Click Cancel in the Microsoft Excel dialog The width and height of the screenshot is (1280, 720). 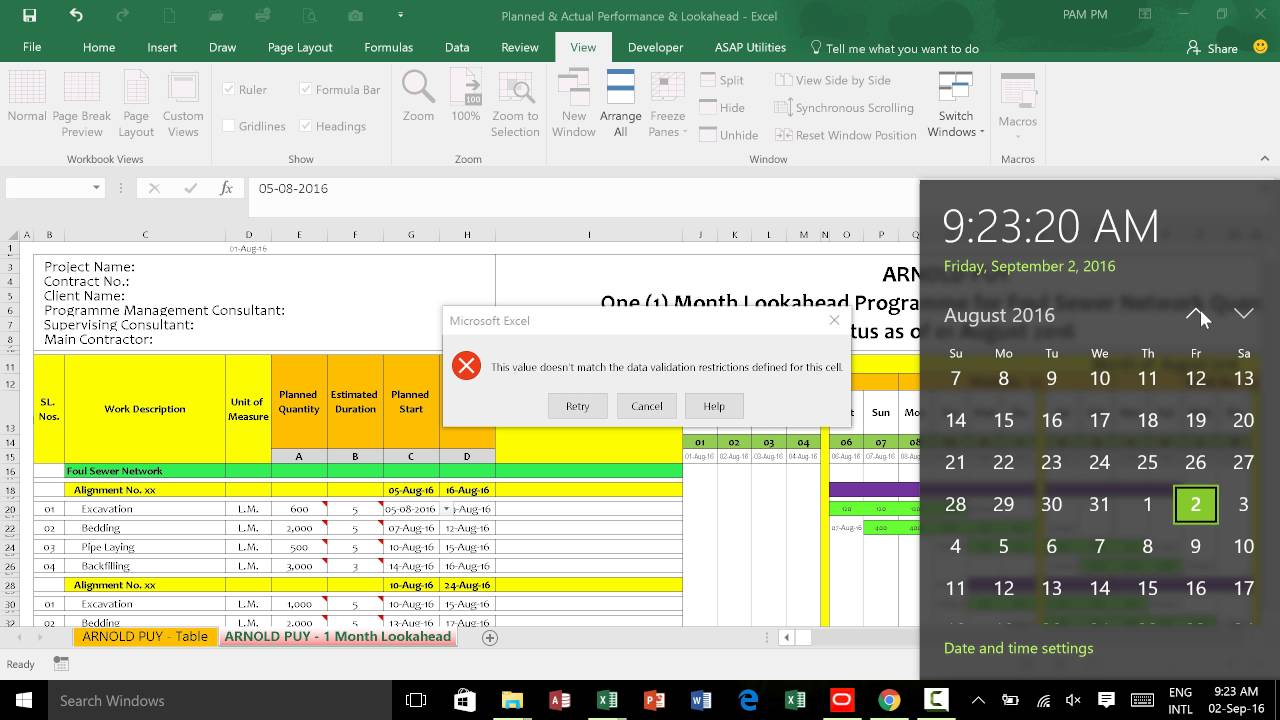pyautogui.click(x=646, y=406)
